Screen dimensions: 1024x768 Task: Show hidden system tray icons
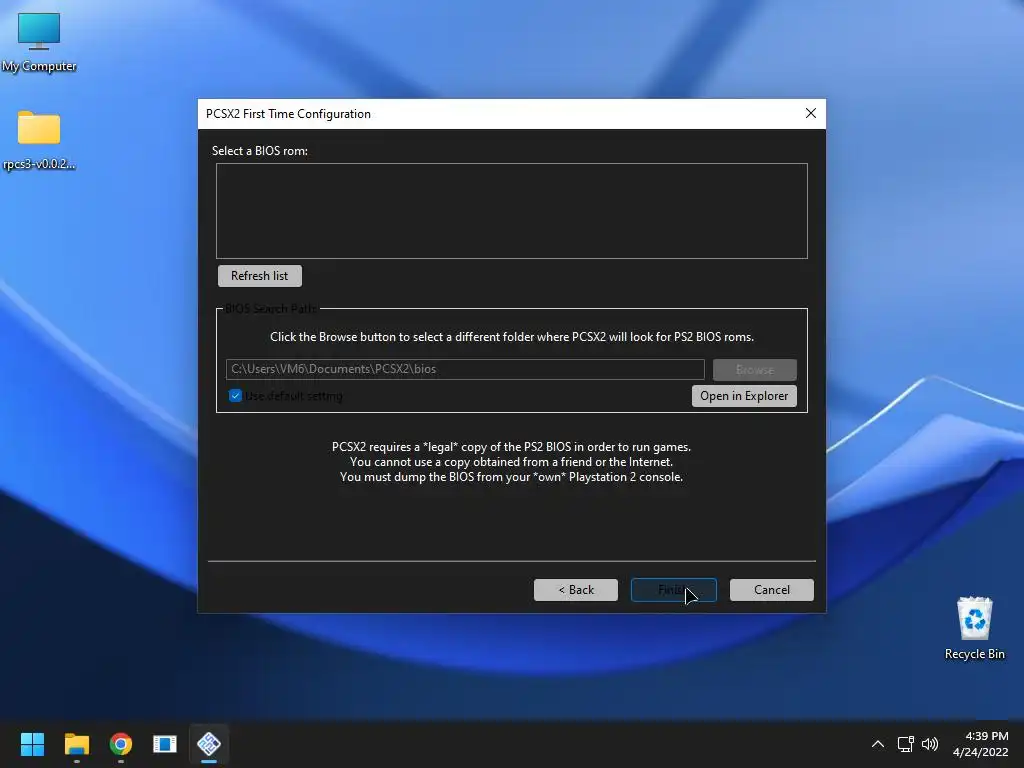(x=878, y=744)
